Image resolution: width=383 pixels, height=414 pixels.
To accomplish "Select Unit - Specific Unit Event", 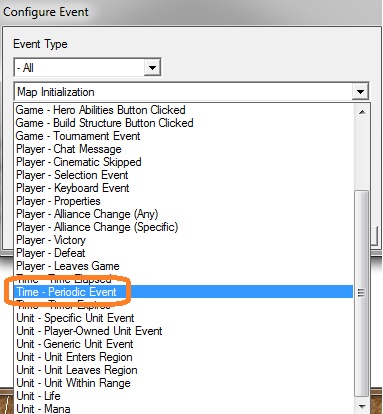I will (x=184, y=318).
